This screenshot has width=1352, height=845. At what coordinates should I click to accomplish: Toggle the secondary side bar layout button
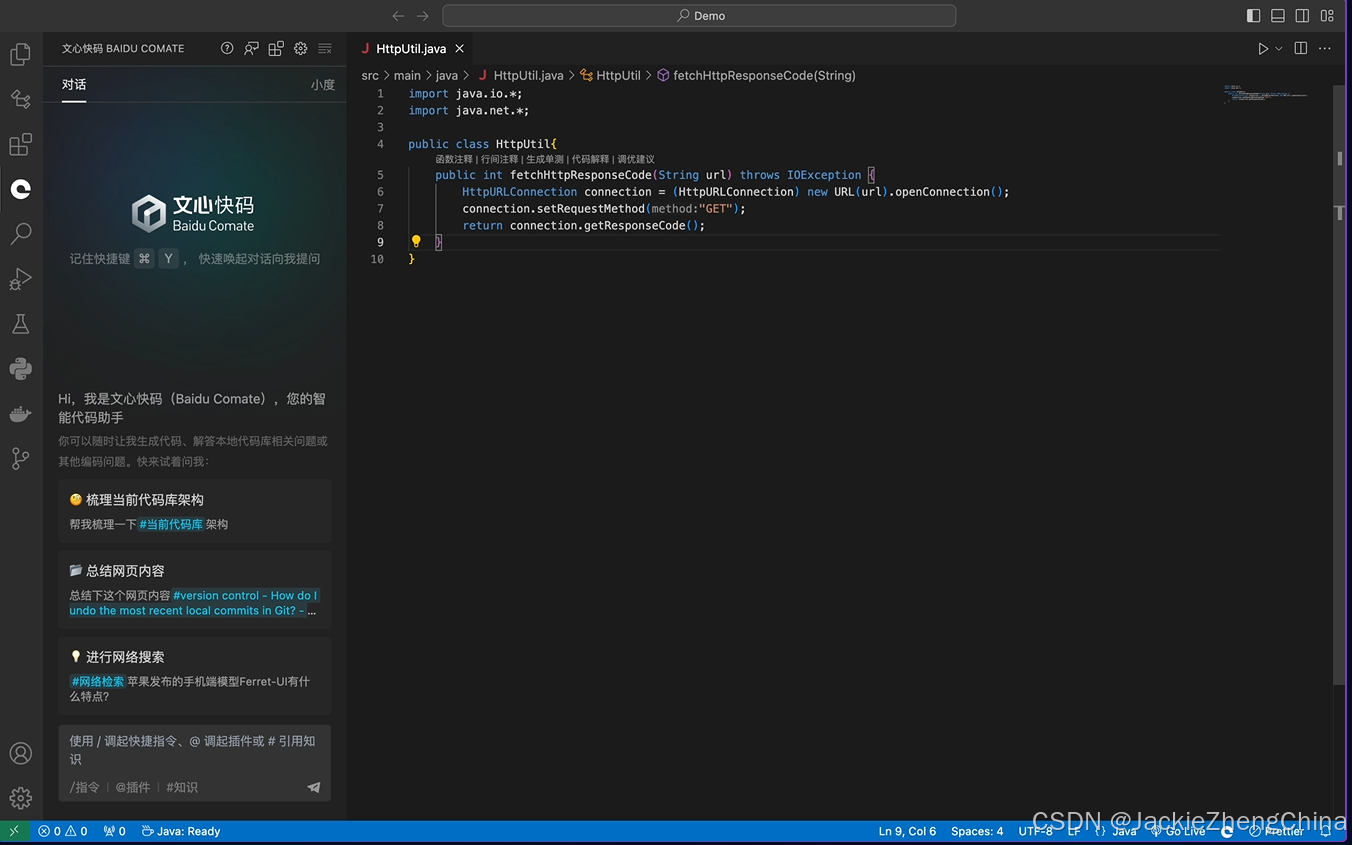coord(1303,16)
